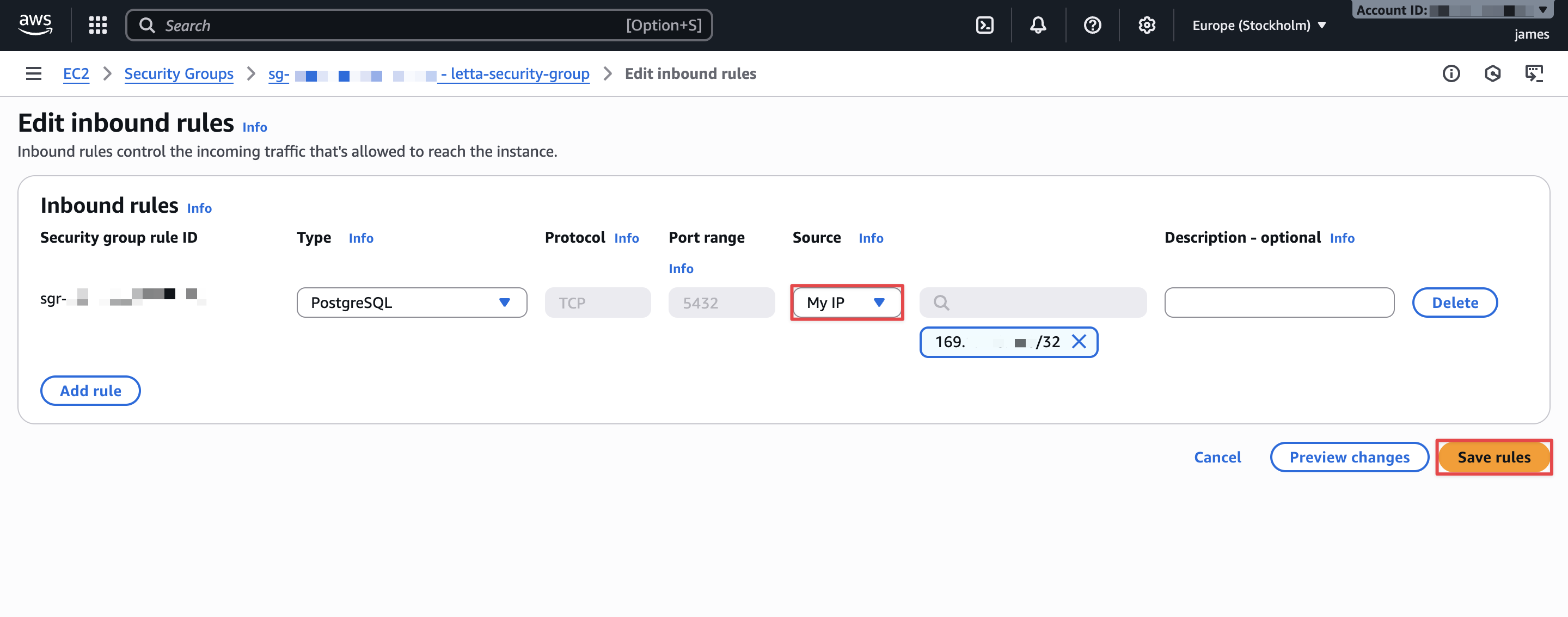Toggle the hamburger side navigation menu

33,73
